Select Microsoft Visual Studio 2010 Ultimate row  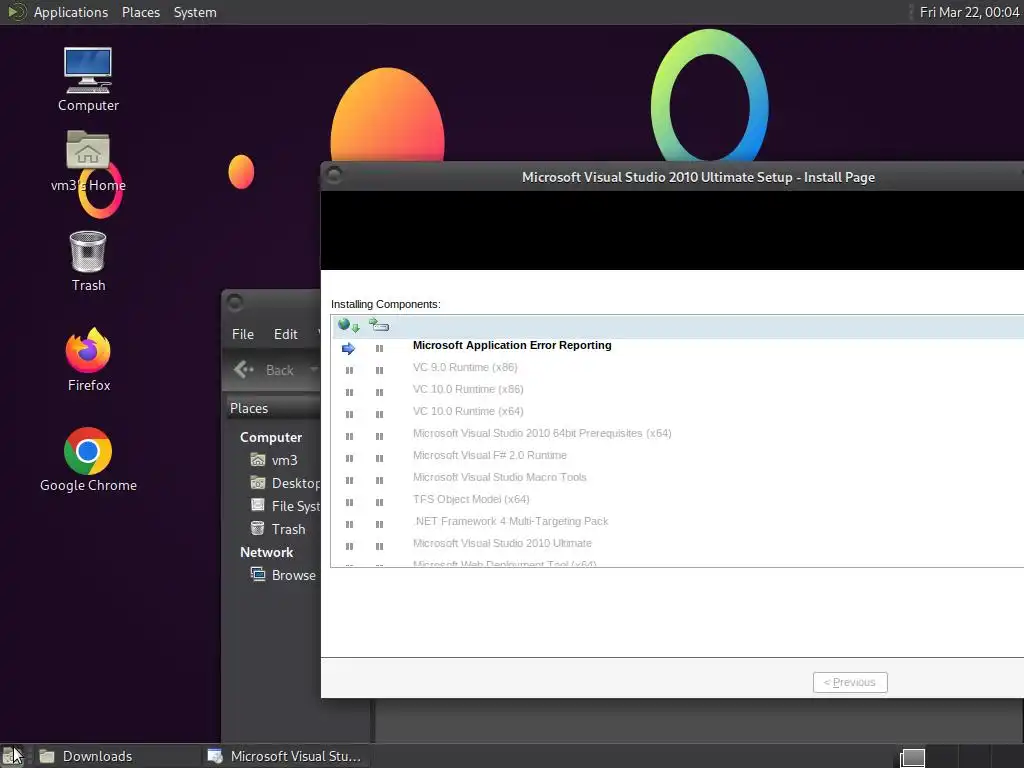(677, 543)
